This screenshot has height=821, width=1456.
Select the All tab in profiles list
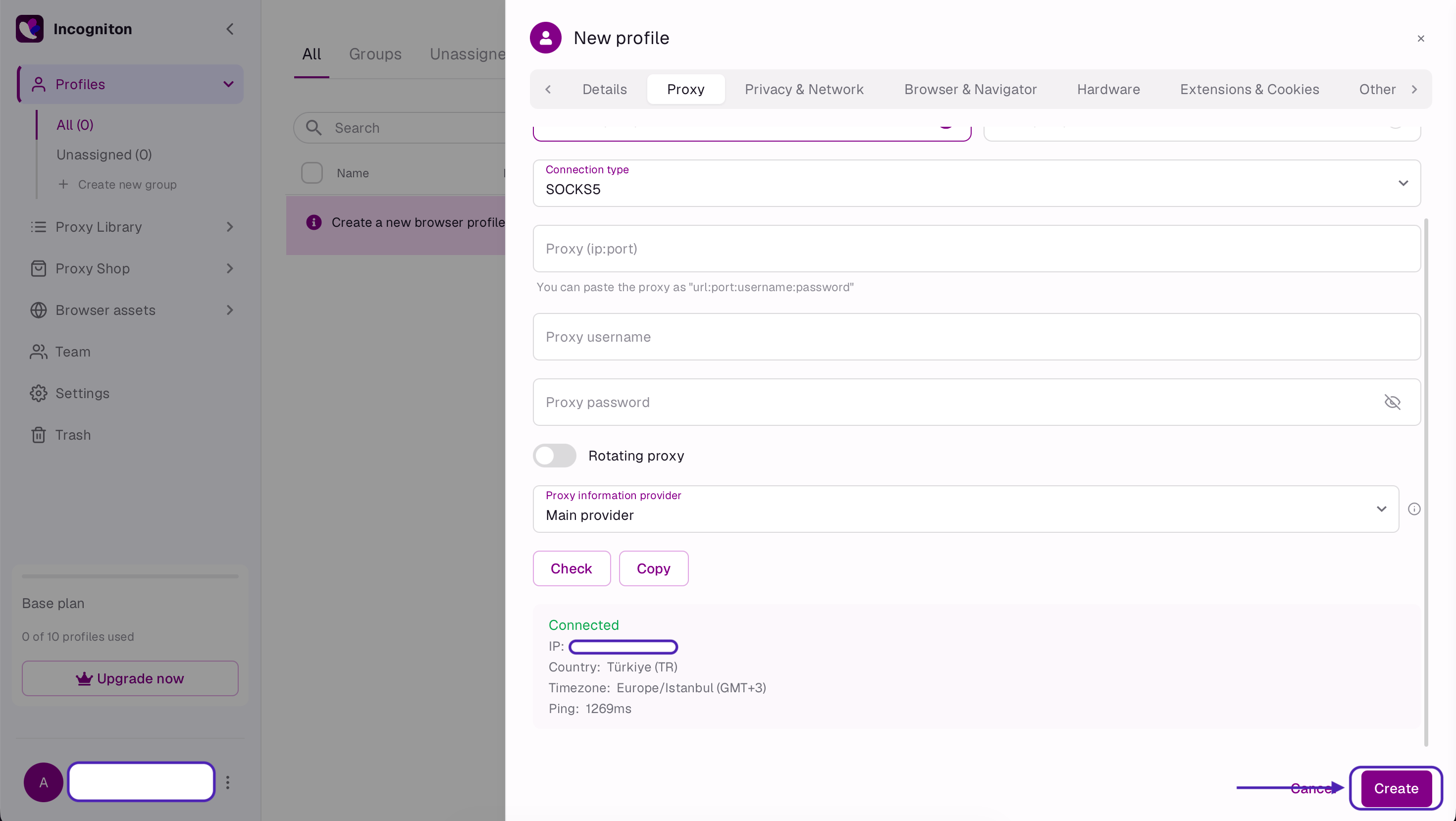point(312,54)
